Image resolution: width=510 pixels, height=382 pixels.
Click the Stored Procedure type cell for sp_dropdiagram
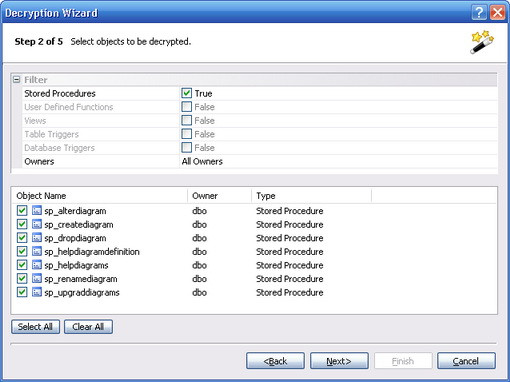click(290, 238)
